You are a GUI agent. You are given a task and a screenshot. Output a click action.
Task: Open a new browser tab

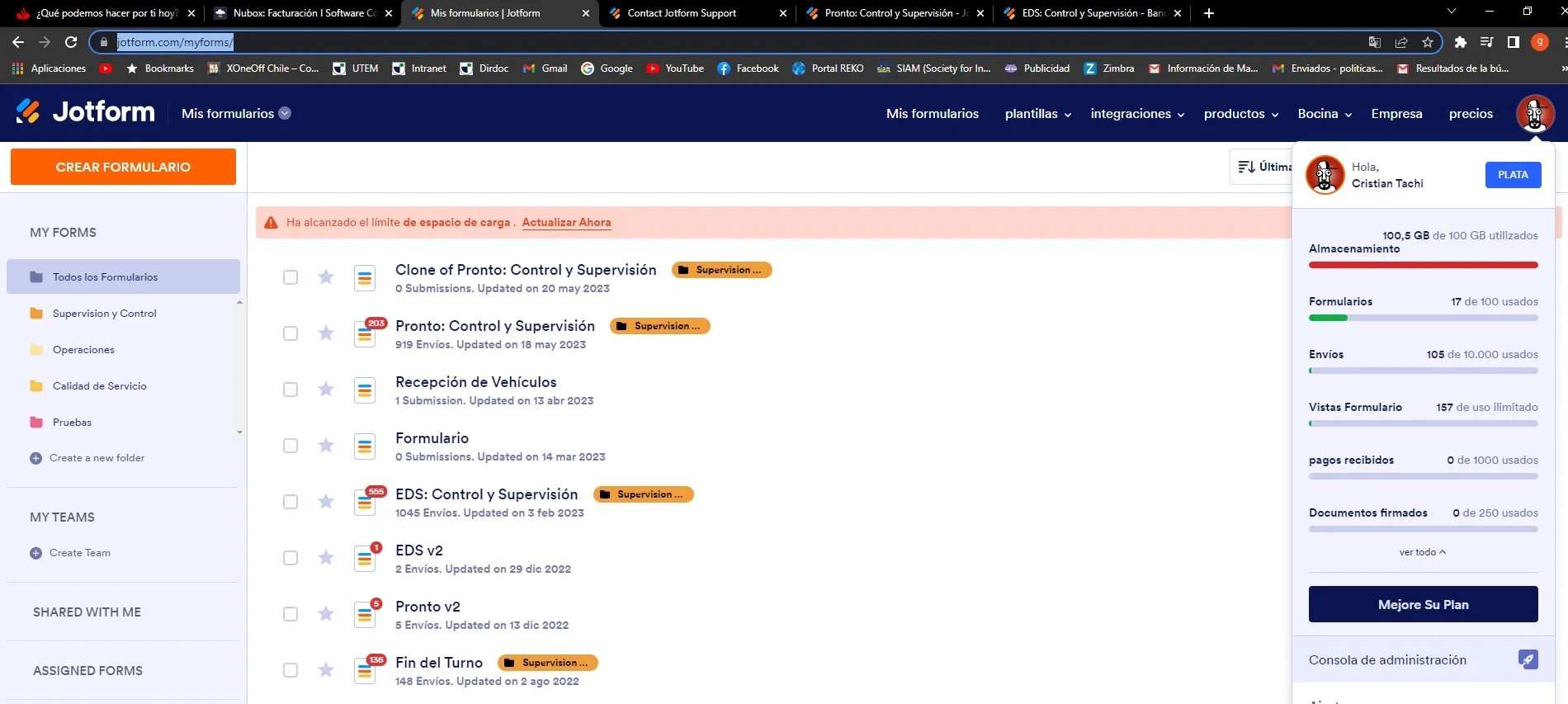(x=1209, y=13)
